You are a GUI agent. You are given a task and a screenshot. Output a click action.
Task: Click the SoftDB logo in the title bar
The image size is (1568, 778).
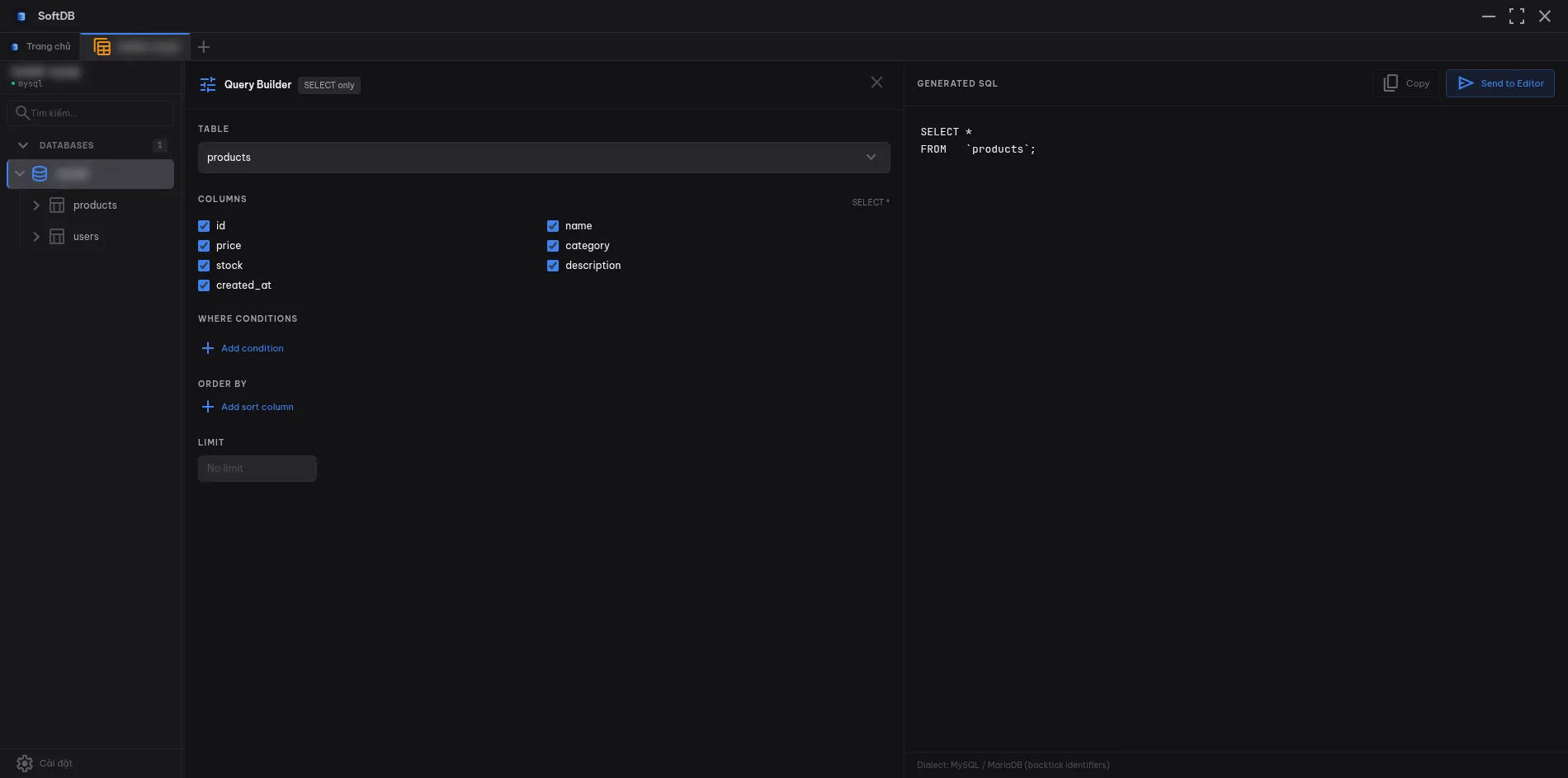click(x=20, y=15)
